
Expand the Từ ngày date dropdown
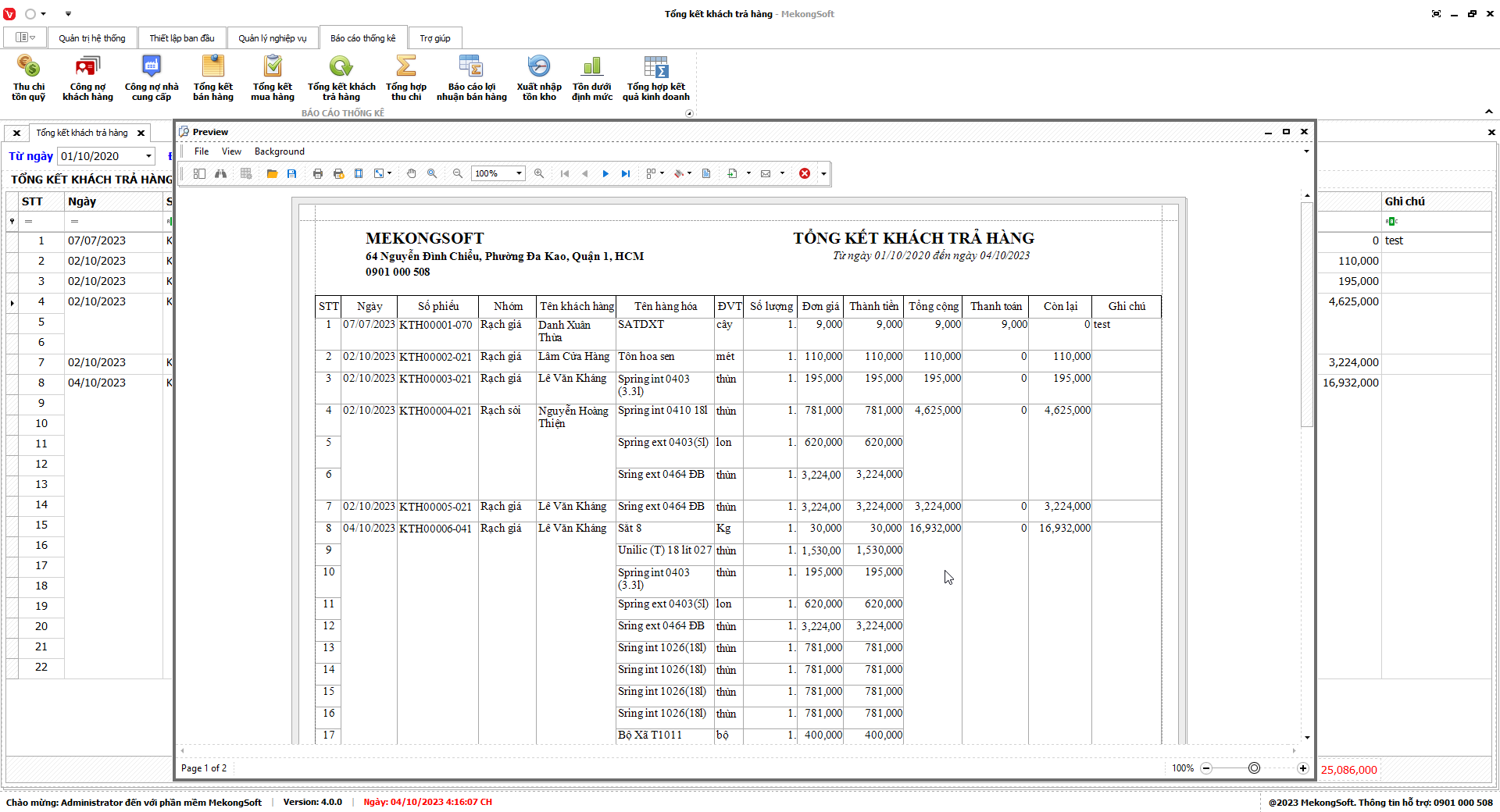[148, 156]
